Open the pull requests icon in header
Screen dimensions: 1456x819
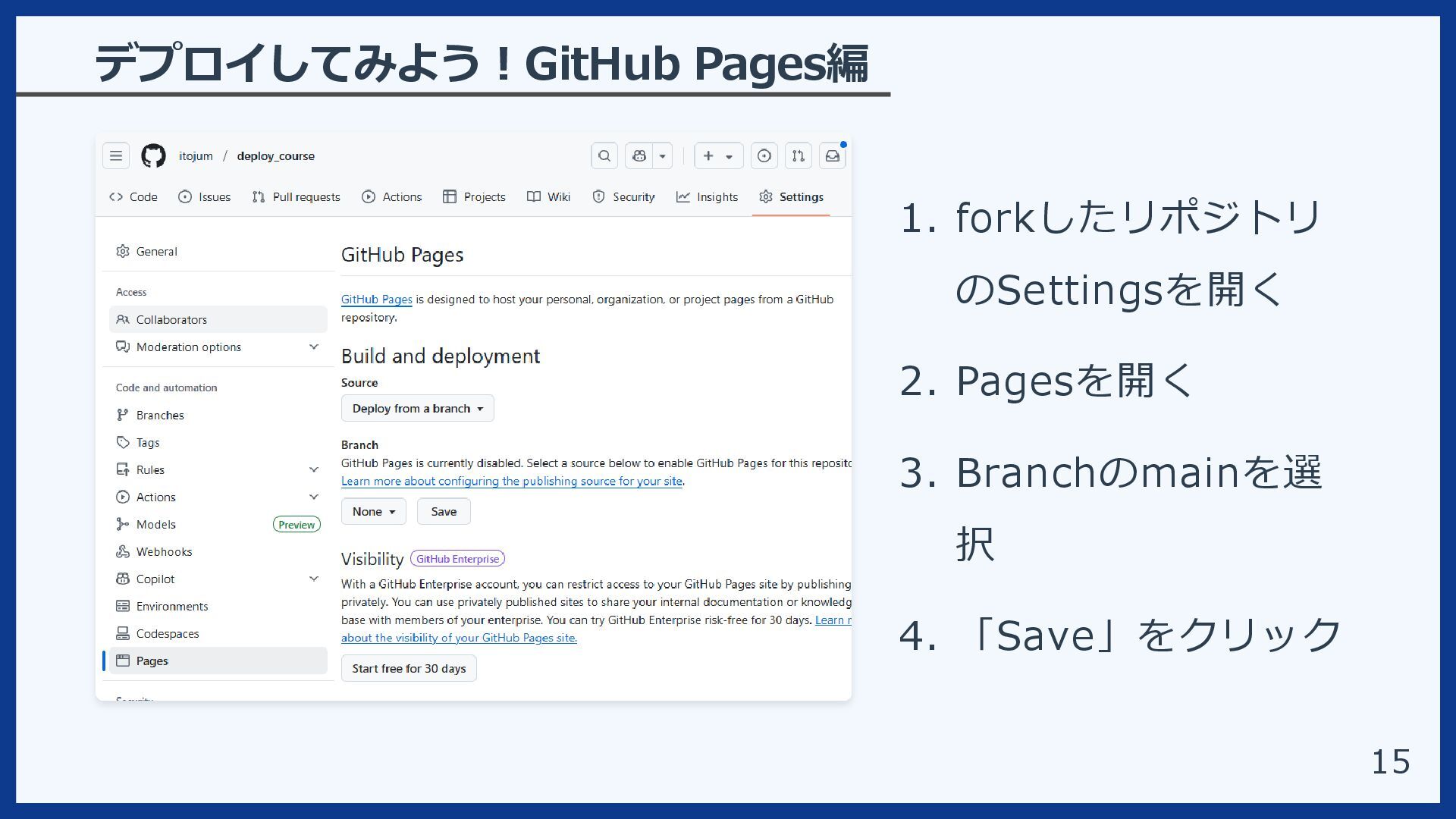pyautogui.click(x=799, y=156)
